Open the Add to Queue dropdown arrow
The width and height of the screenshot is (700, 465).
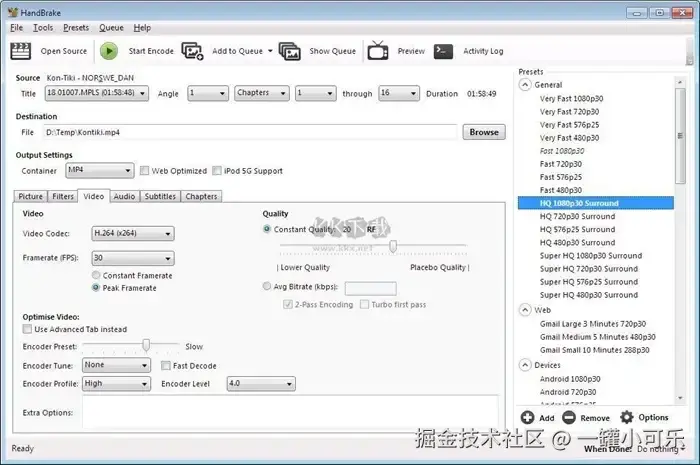point(270,51)
